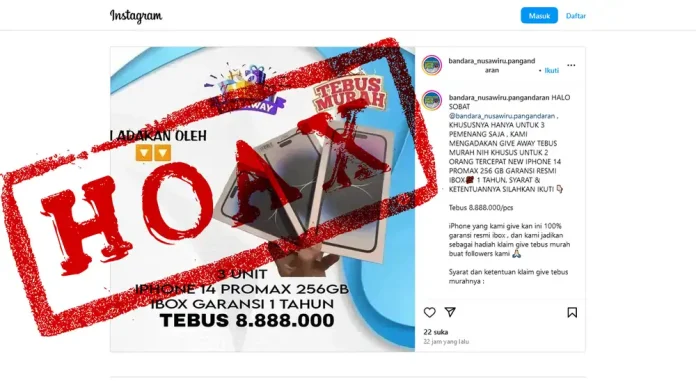
Task: Click the 22 jam yang lalu timestamp
Action: coord(446,341)
